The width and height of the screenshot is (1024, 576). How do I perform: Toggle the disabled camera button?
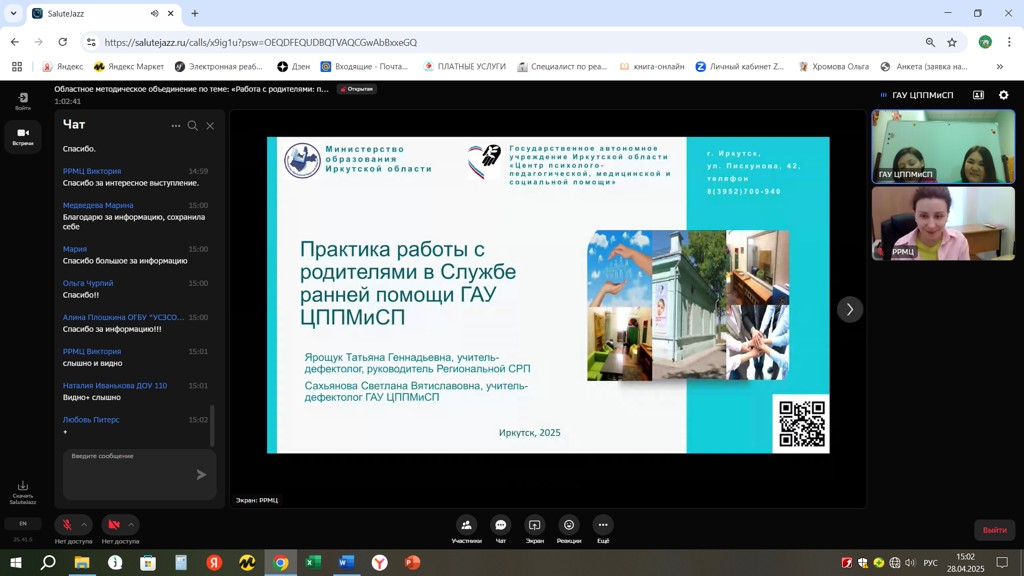[114, 525]
